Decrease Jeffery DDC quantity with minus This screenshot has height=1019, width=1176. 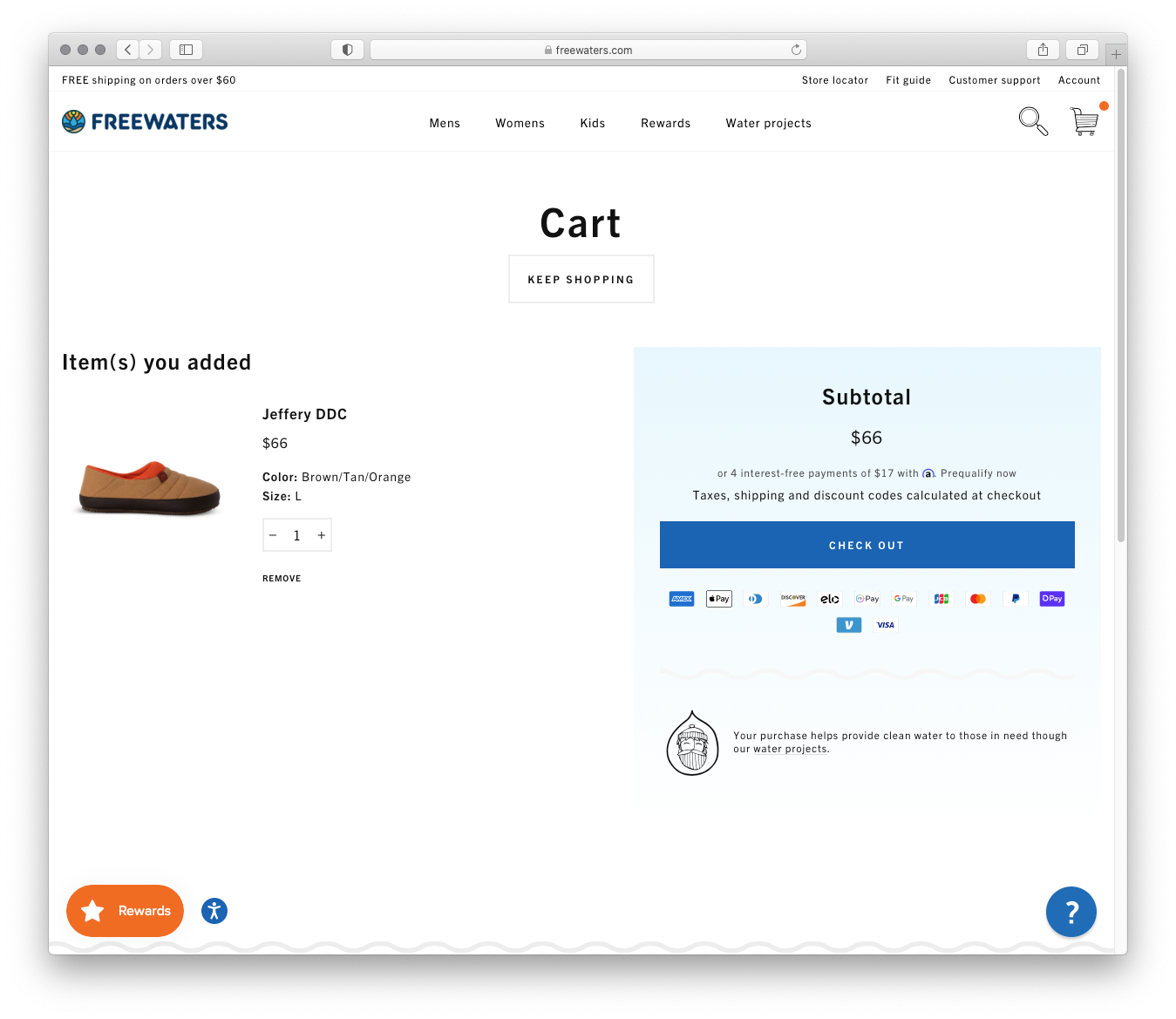273,535
